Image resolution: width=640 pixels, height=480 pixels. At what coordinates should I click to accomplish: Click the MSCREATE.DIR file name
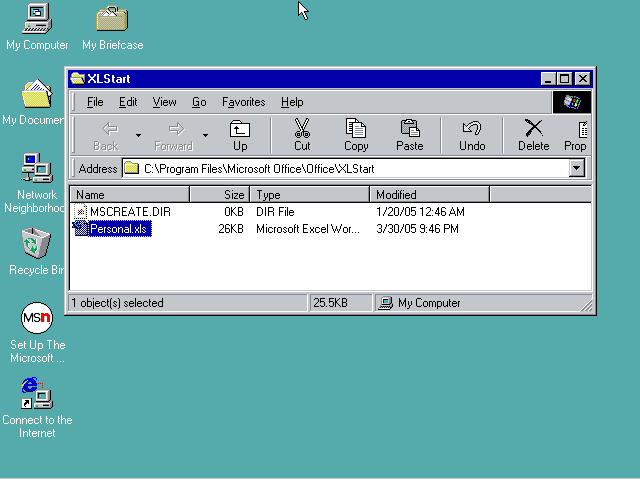pos(130,212)
